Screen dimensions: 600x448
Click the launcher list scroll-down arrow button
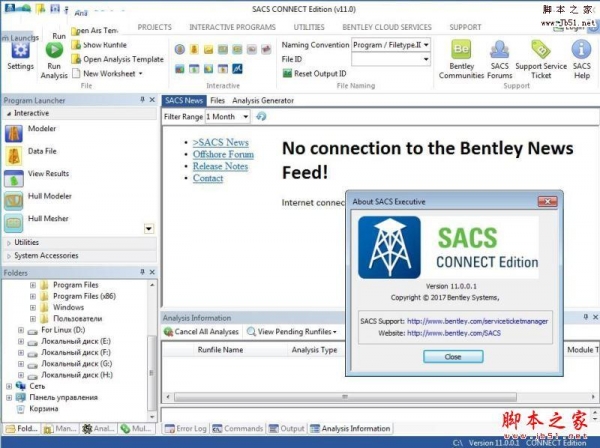click(149, 229)
